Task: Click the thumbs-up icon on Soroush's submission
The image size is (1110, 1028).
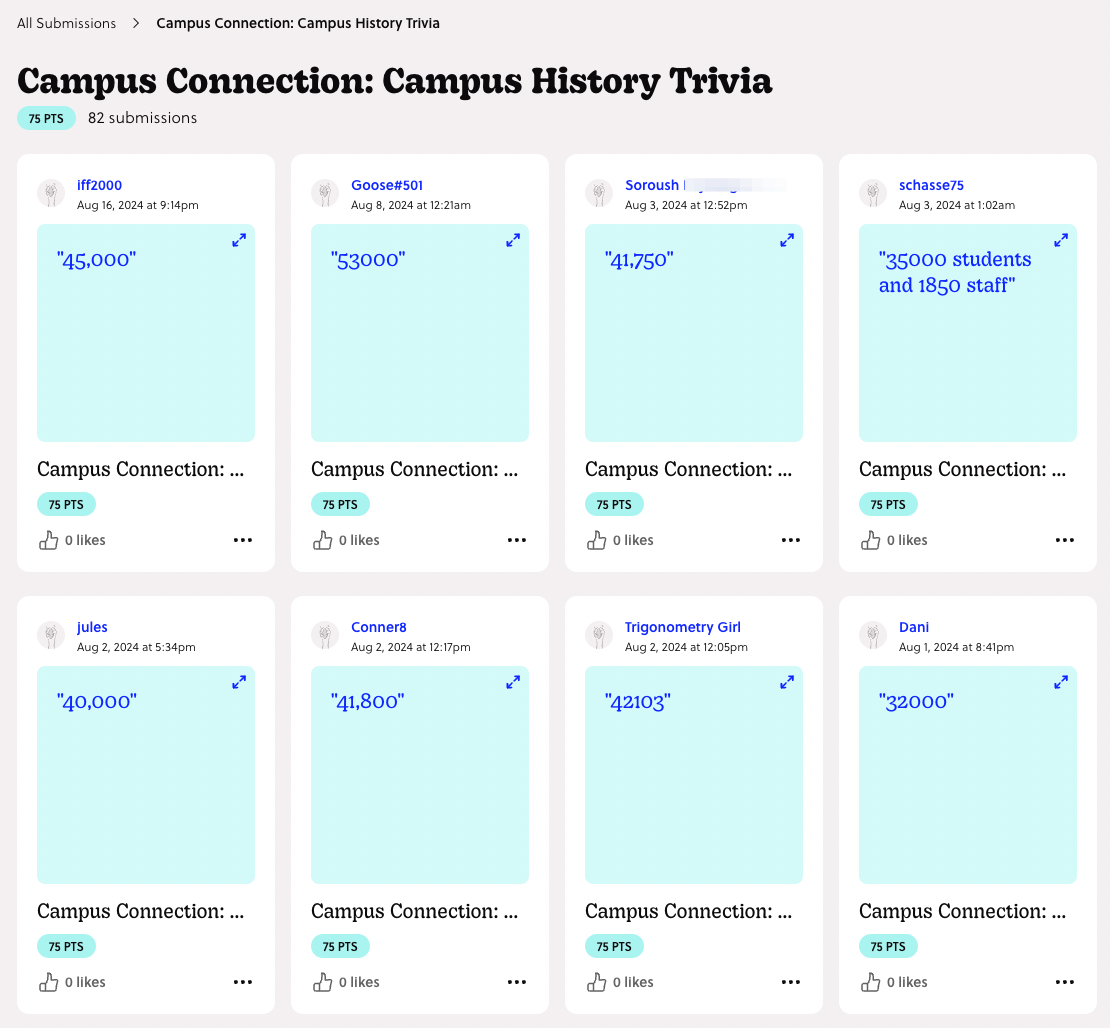Action: point(596,540)
